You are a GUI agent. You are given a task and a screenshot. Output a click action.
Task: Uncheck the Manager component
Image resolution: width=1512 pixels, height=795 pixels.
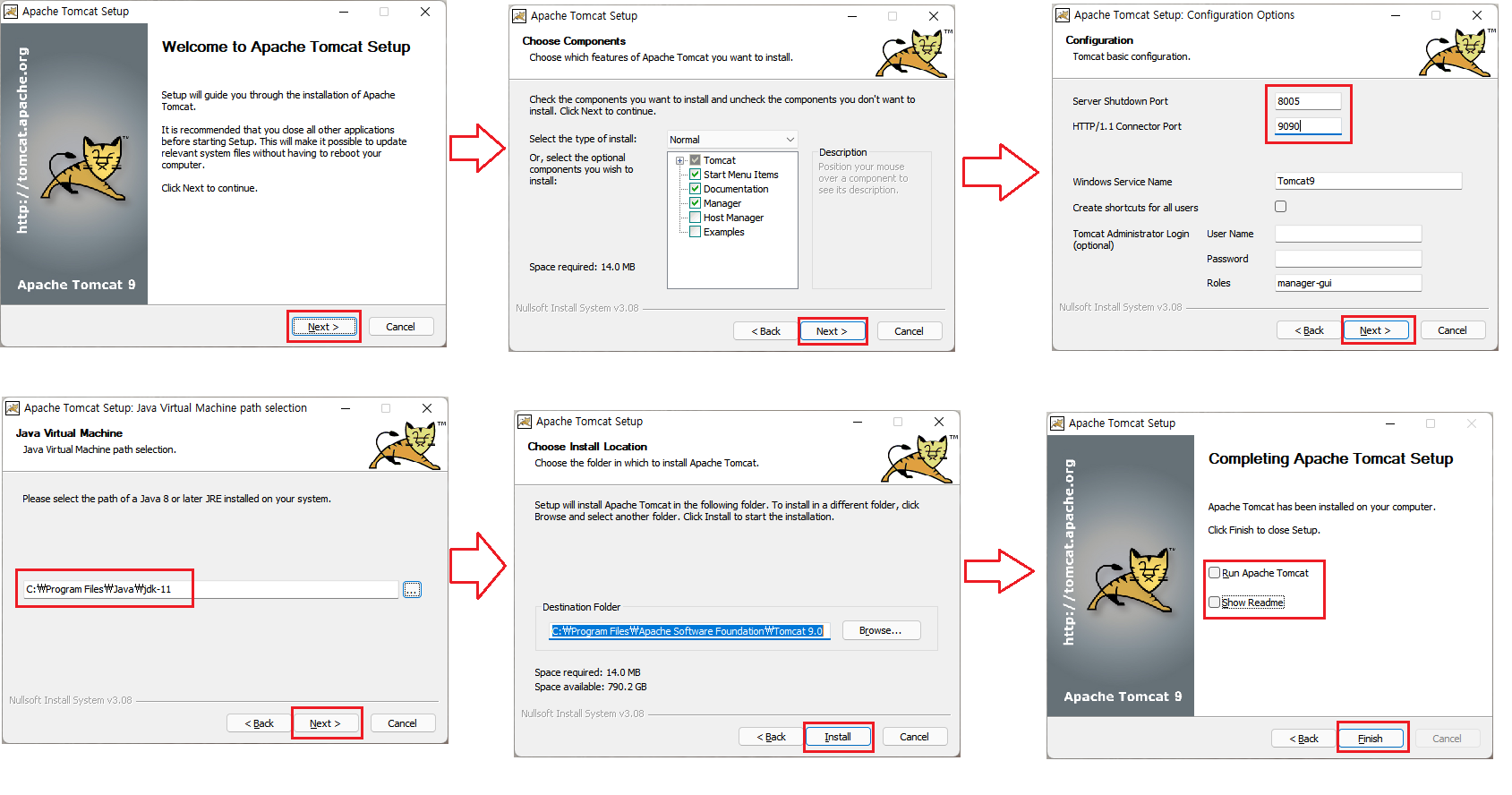pyautogui.click(x=695, y=203)
